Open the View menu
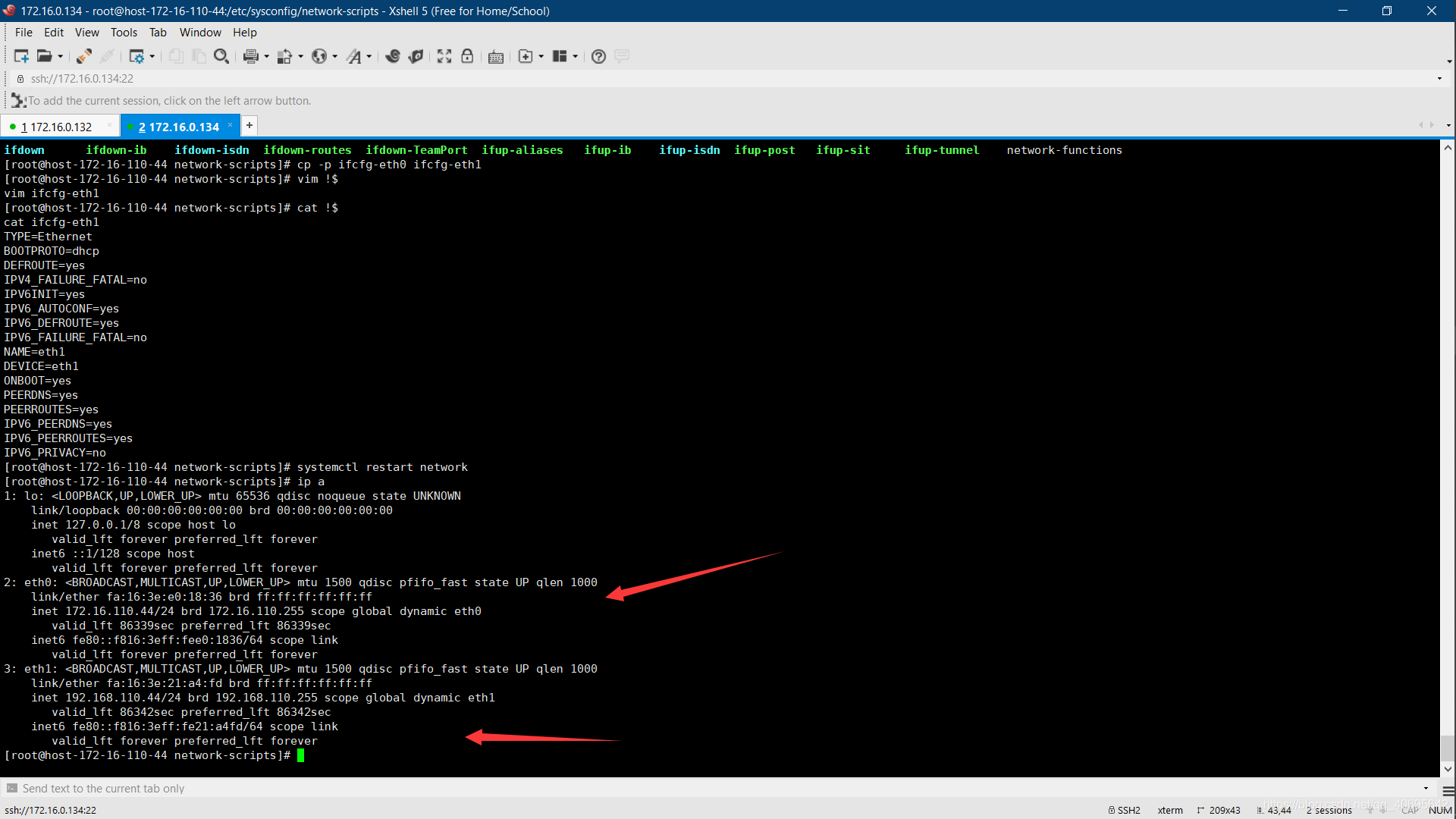1456x819 pixels. click(87, 33)
